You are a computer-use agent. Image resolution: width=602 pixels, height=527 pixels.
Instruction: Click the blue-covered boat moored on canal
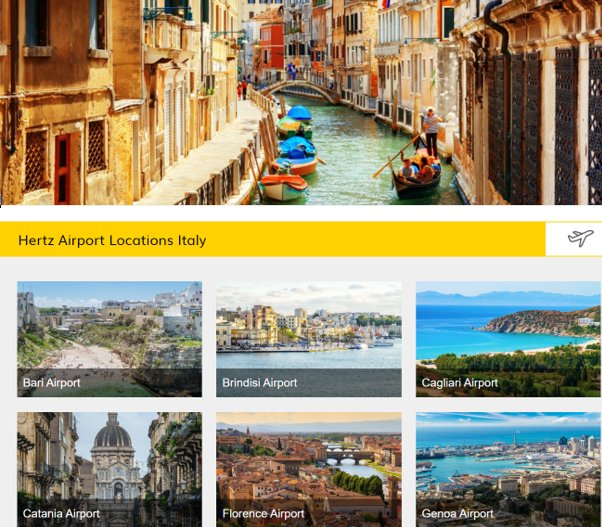click(x=297, y=148)
